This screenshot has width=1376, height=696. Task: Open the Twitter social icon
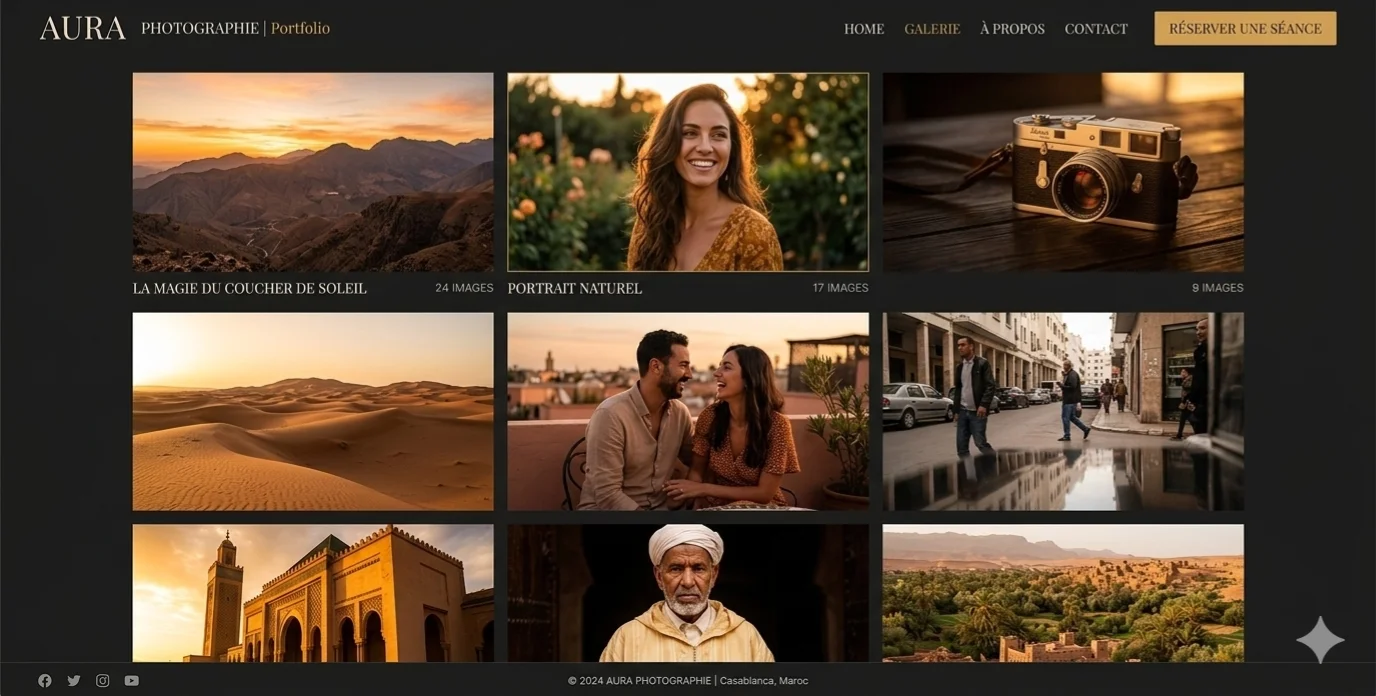73,681
